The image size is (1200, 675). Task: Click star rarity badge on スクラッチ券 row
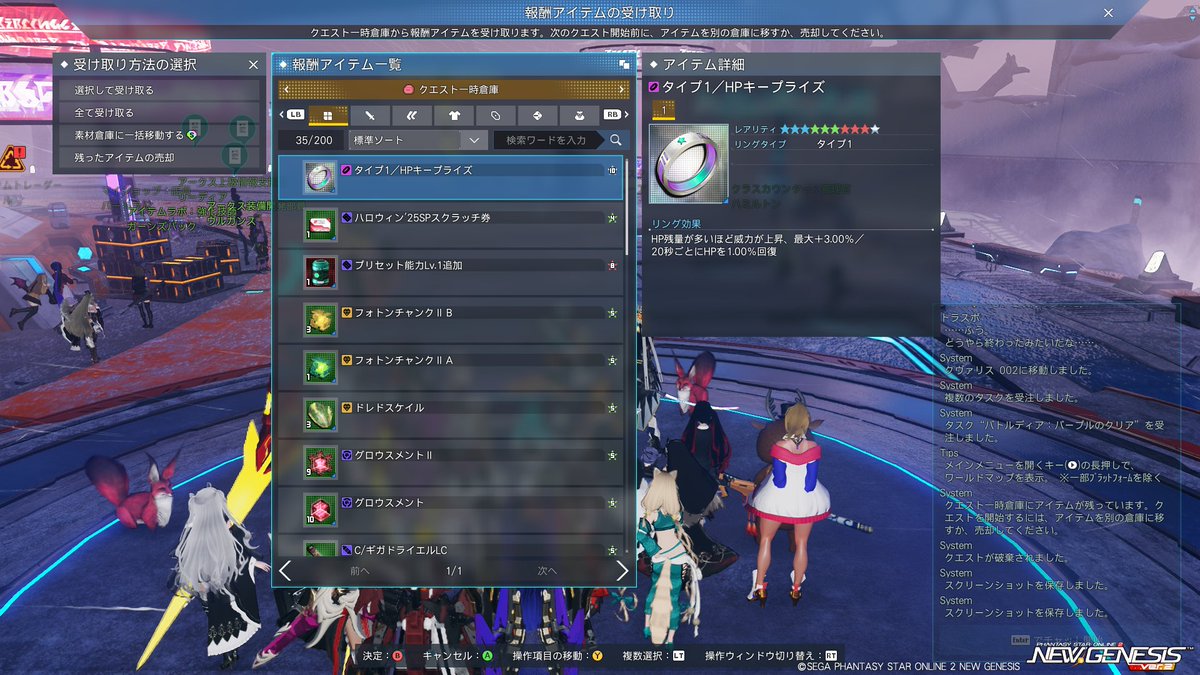[612, 218]
